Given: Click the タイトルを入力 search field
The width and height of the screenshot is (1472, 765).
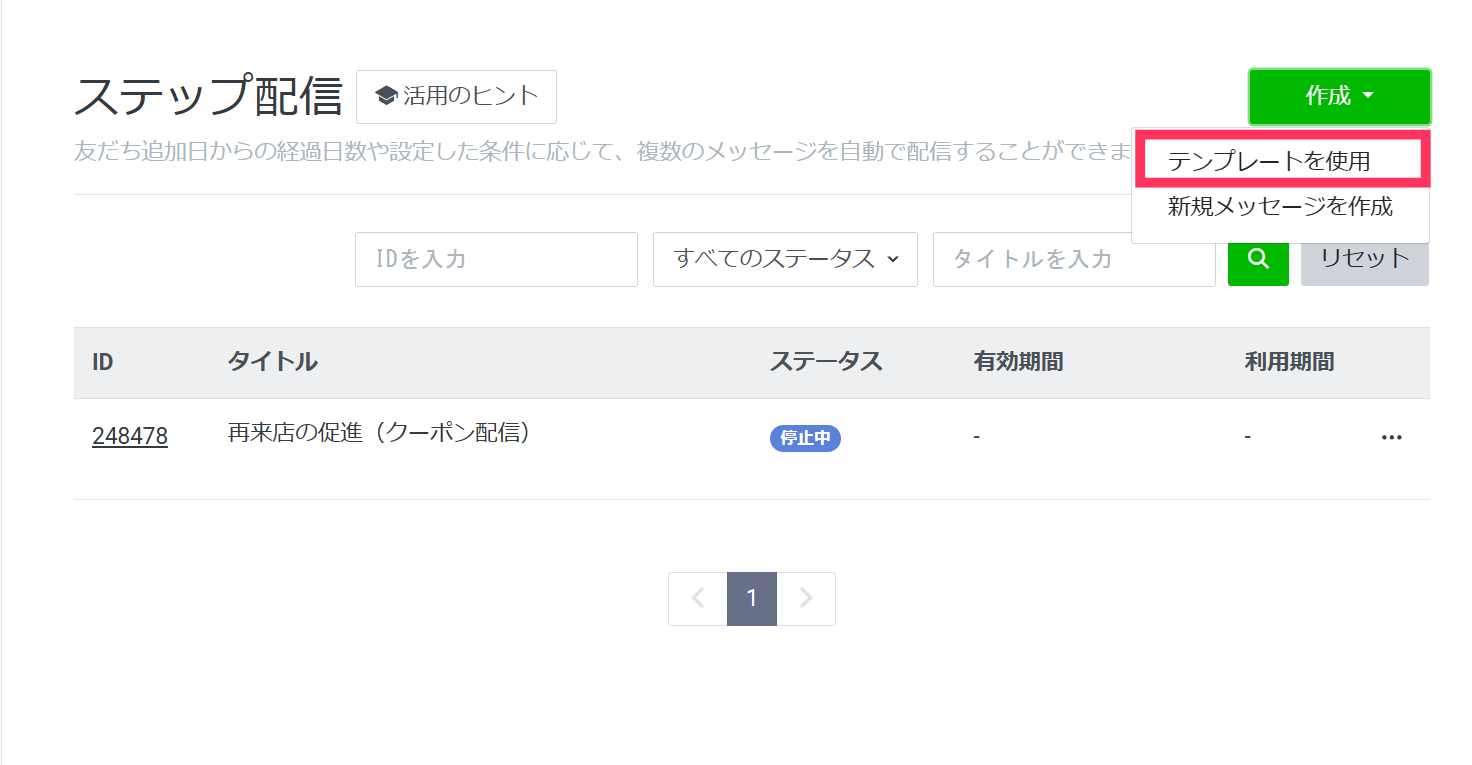Looking at the screenshot, I should (x=1074, y=259).
